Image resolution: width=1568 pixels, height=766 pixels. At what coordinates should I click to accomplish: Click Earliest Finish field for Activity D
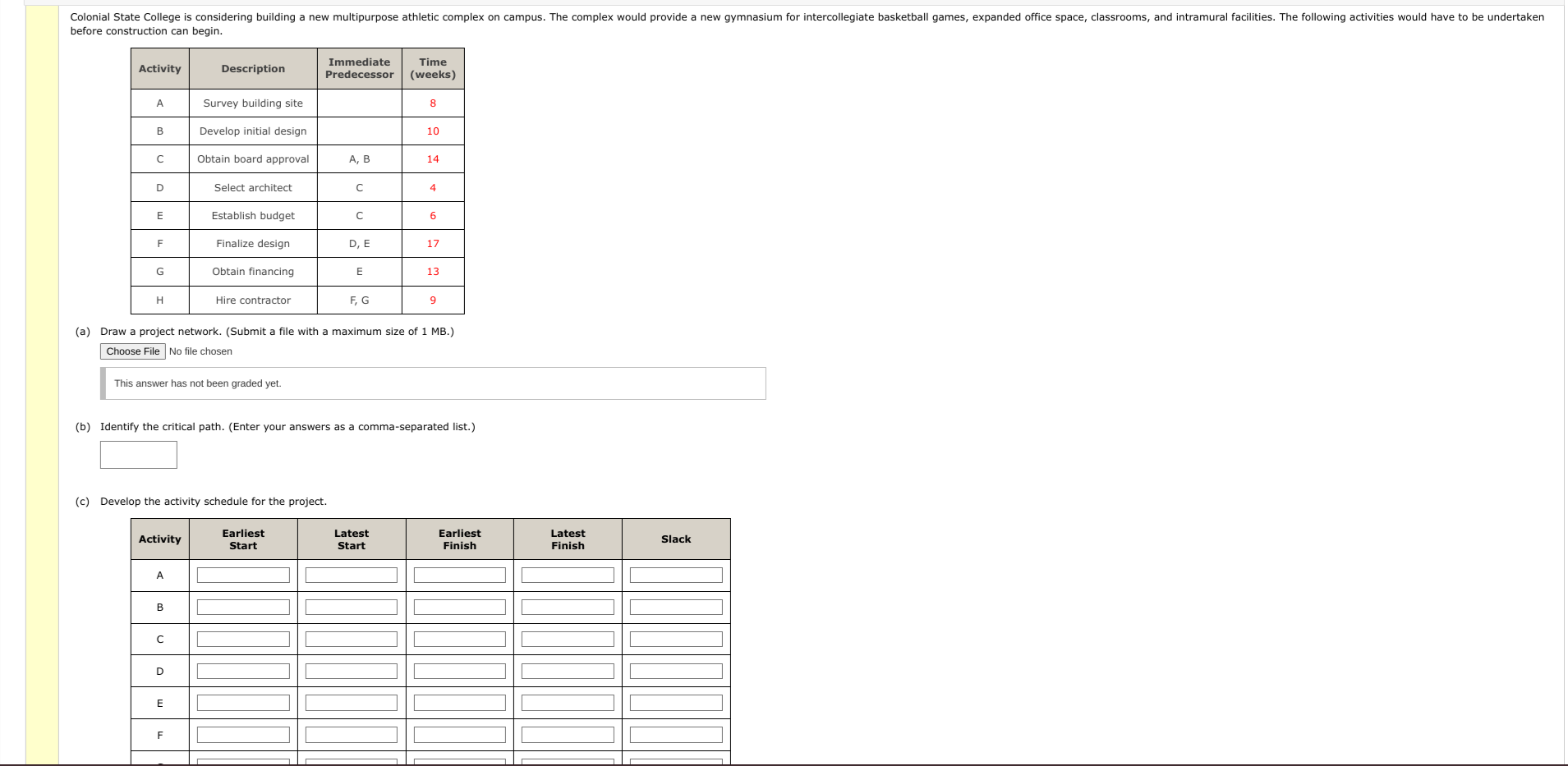point(459,671)
